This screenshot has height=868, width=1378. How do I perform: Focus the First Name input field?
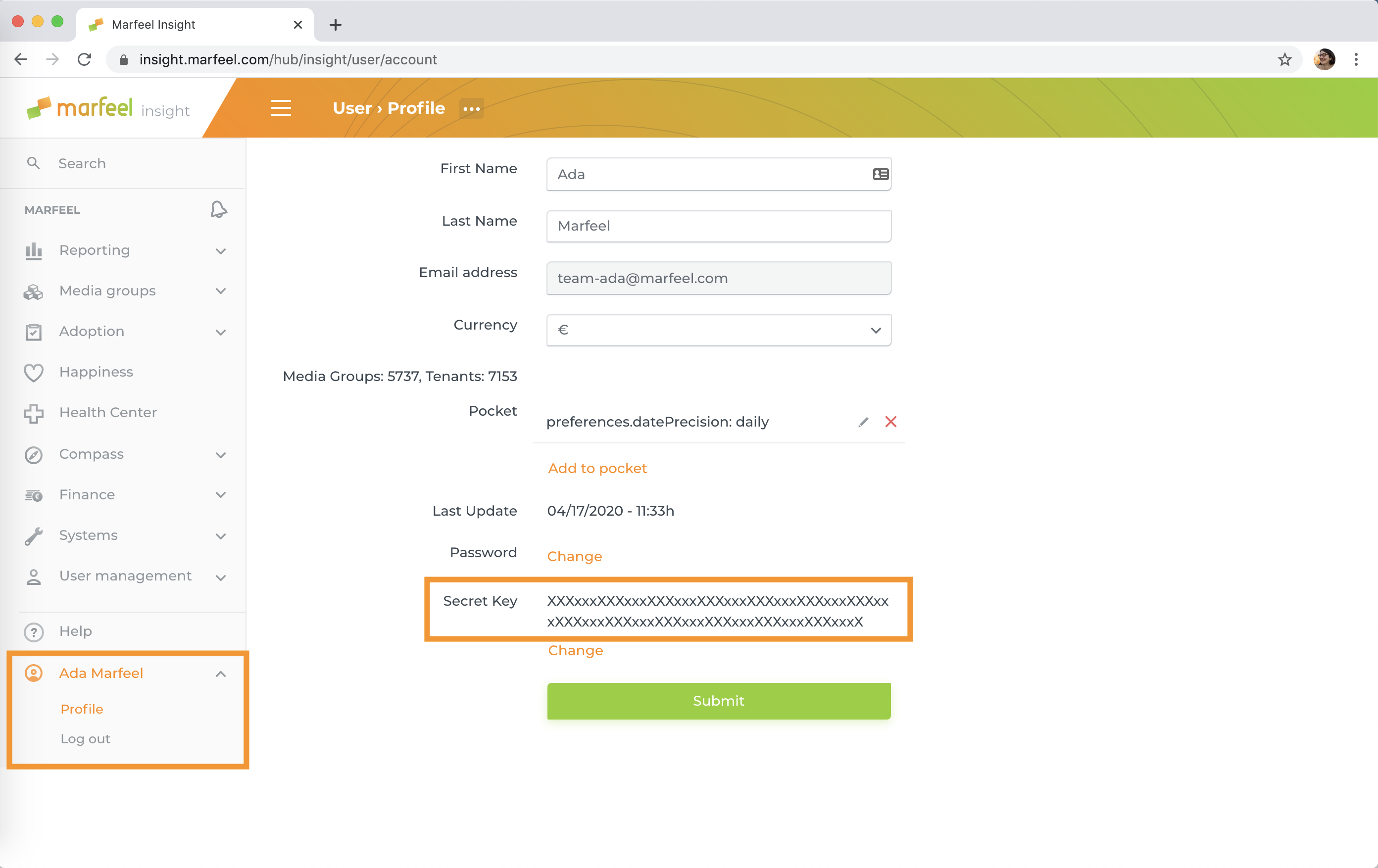[x=719, y=175]
